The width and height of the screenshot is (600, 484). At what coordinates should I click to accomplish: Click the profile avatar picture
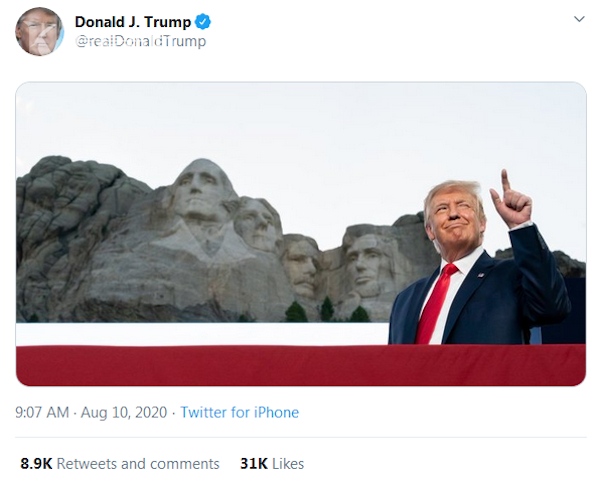point(39,31)
